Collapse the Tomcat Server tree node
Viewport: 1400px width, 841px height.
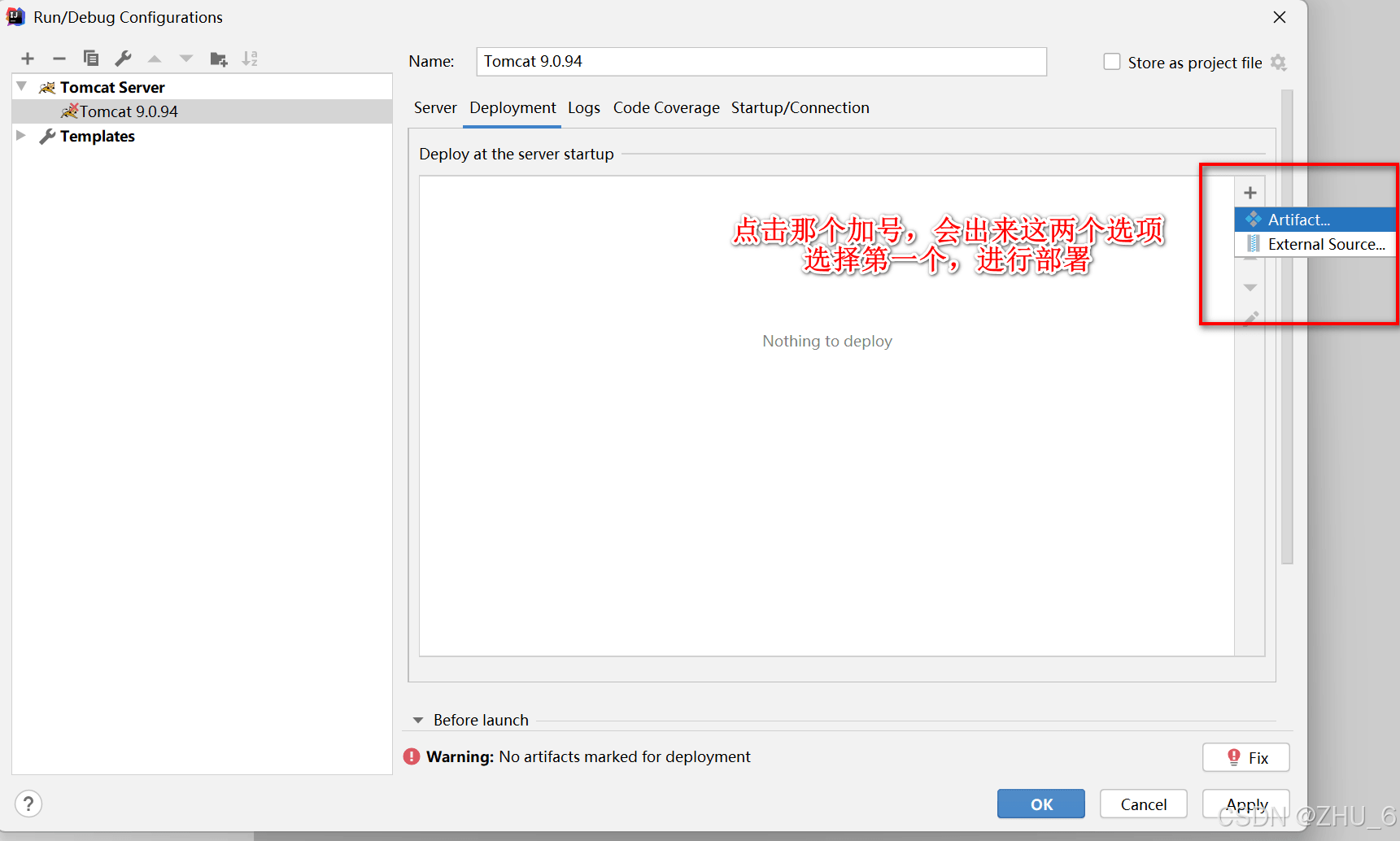pos(22,86)
